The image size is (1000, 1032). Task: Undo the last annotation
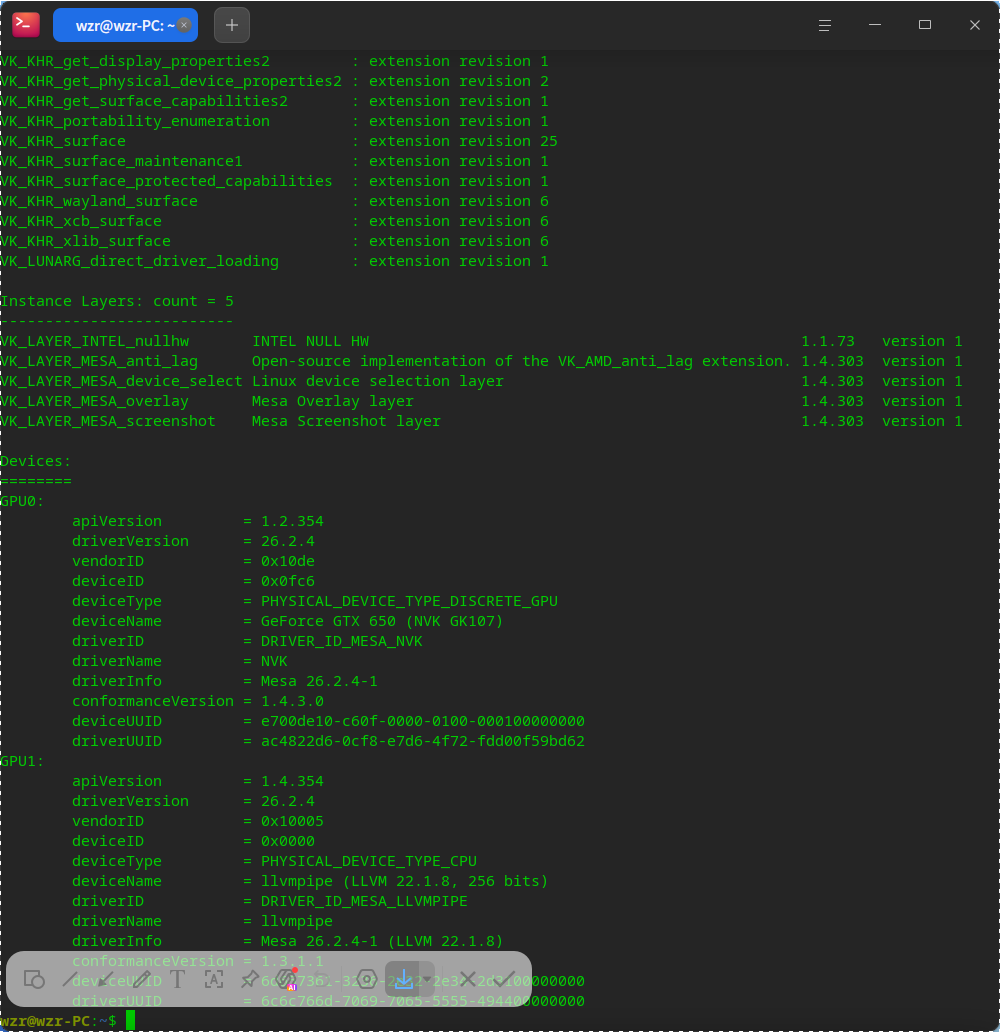pyautogui.click(x=321, y=979)
